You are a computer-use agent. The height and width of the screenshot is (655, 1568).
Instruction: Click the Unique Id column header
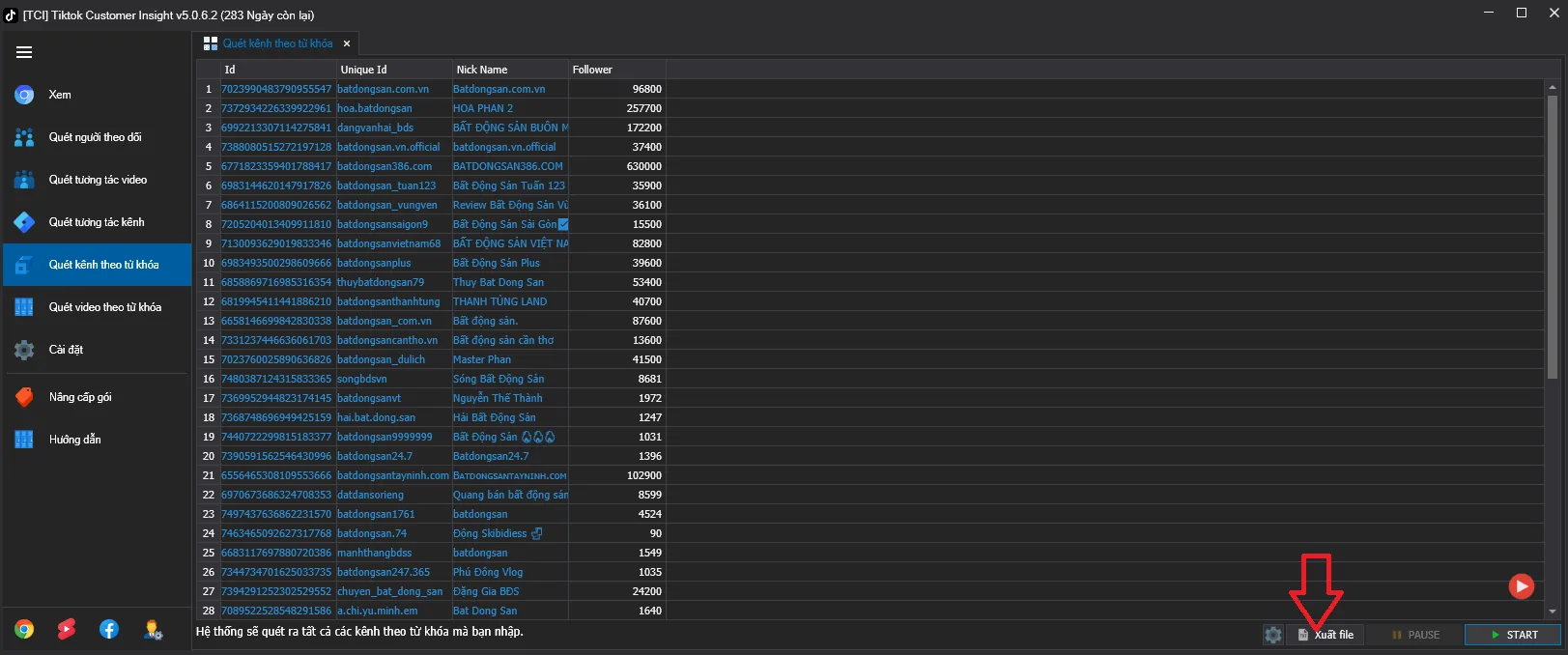pos(394,70)
